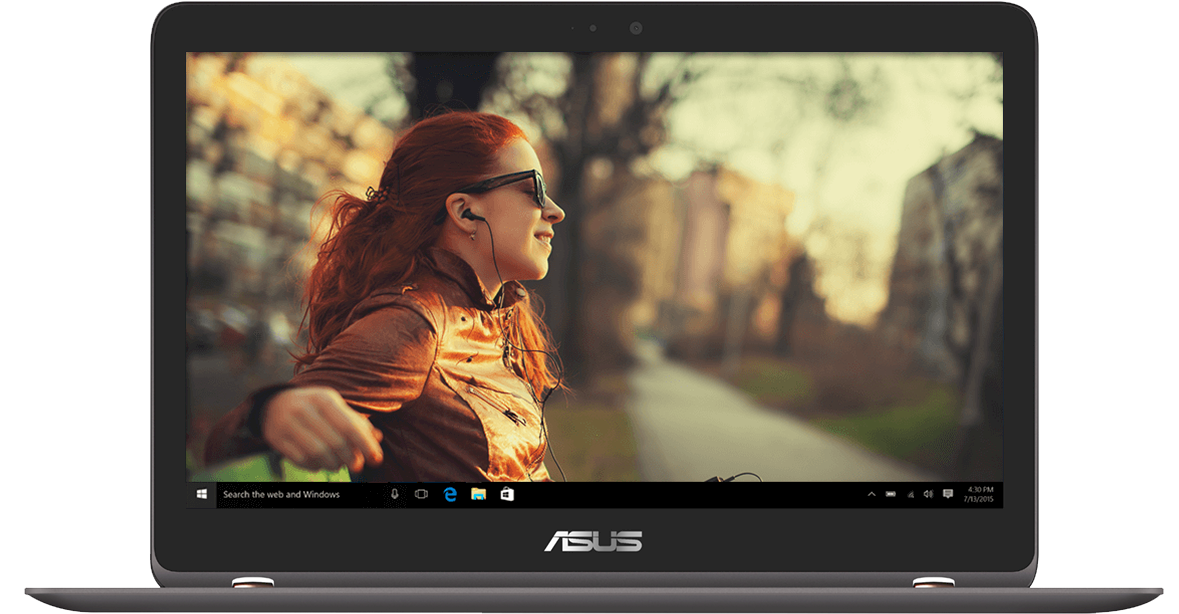Activate the Cortana microphone icon
The width and height of the screenshot is (1179, 614).
coord(395,494)
